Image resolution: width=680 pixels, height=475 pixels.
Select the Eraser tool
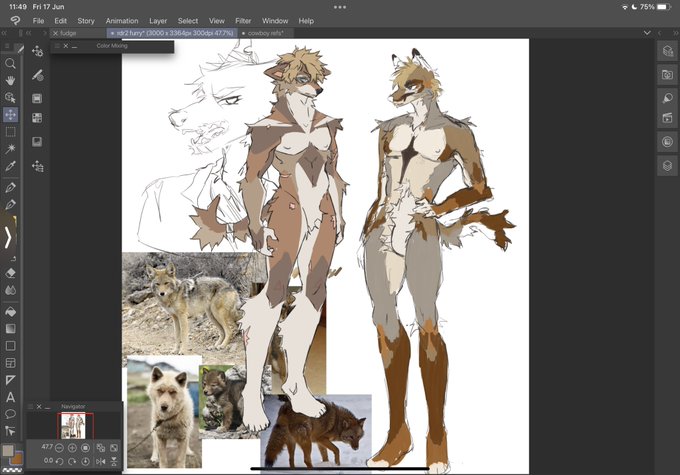[10, 273]
